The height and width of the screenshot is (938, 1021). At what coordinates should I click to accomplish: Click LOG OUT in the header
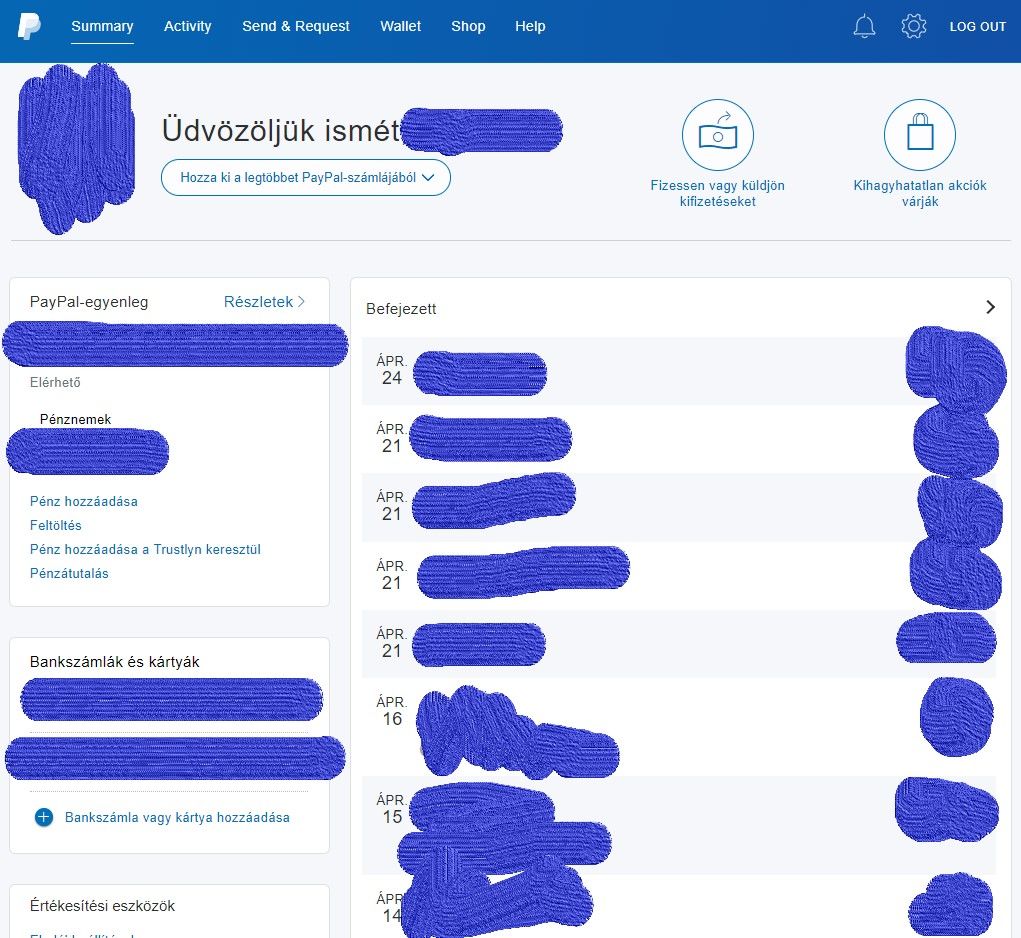[977, 27]
